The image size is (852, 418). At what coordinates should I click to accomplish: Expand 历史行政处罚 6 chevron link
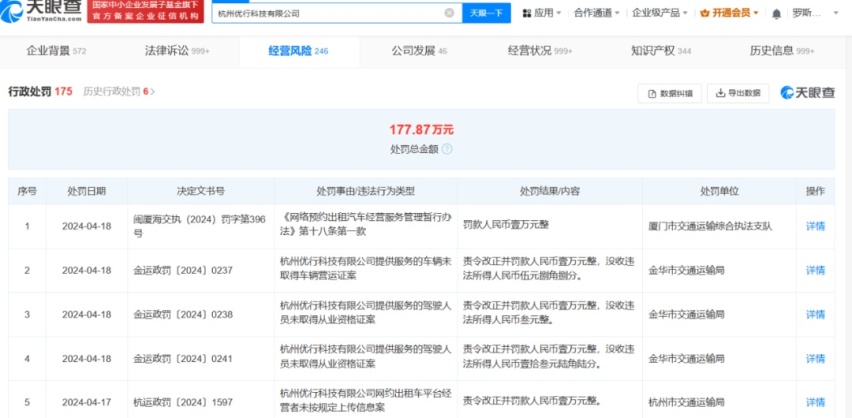[x=119, y=91]
